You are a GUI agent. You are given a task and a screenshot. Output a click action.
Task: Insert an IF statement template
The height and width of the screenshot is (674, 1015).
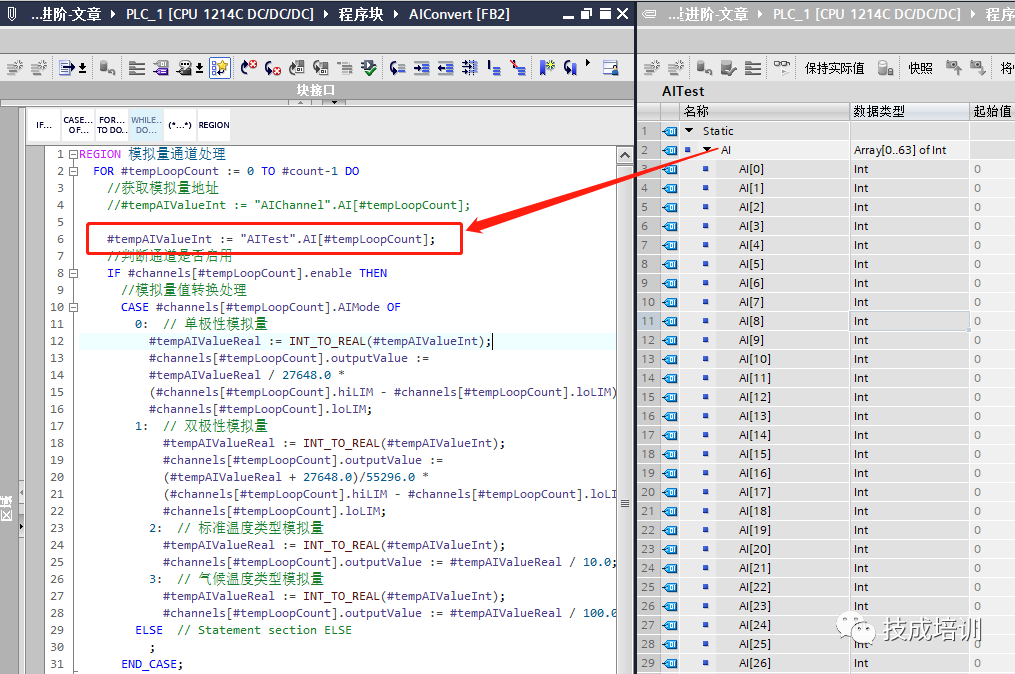(44, 125)
